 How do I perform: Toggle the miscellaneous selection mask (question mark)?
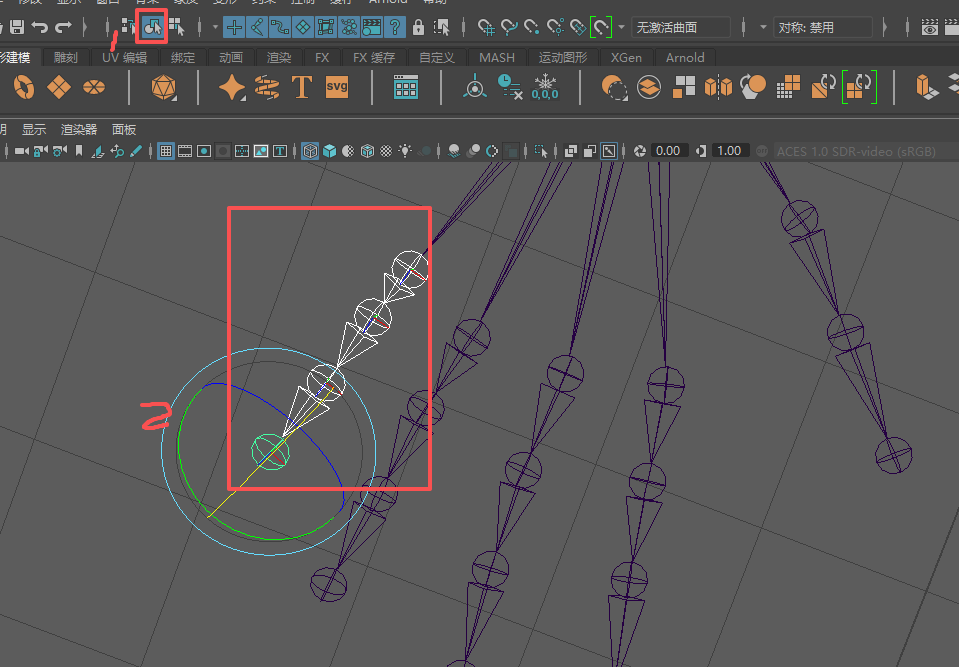pyautogui.click(x=395, y=27)
